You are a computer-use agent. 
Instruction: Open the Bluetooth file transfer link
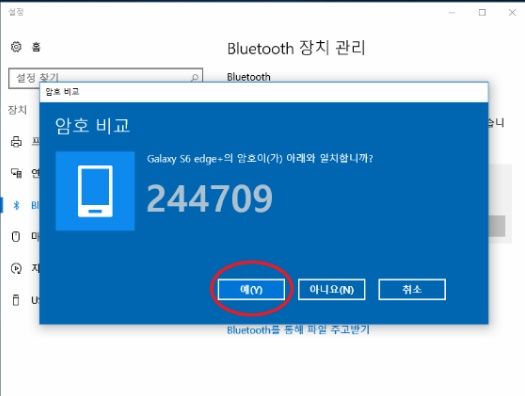tap(298, 330)
